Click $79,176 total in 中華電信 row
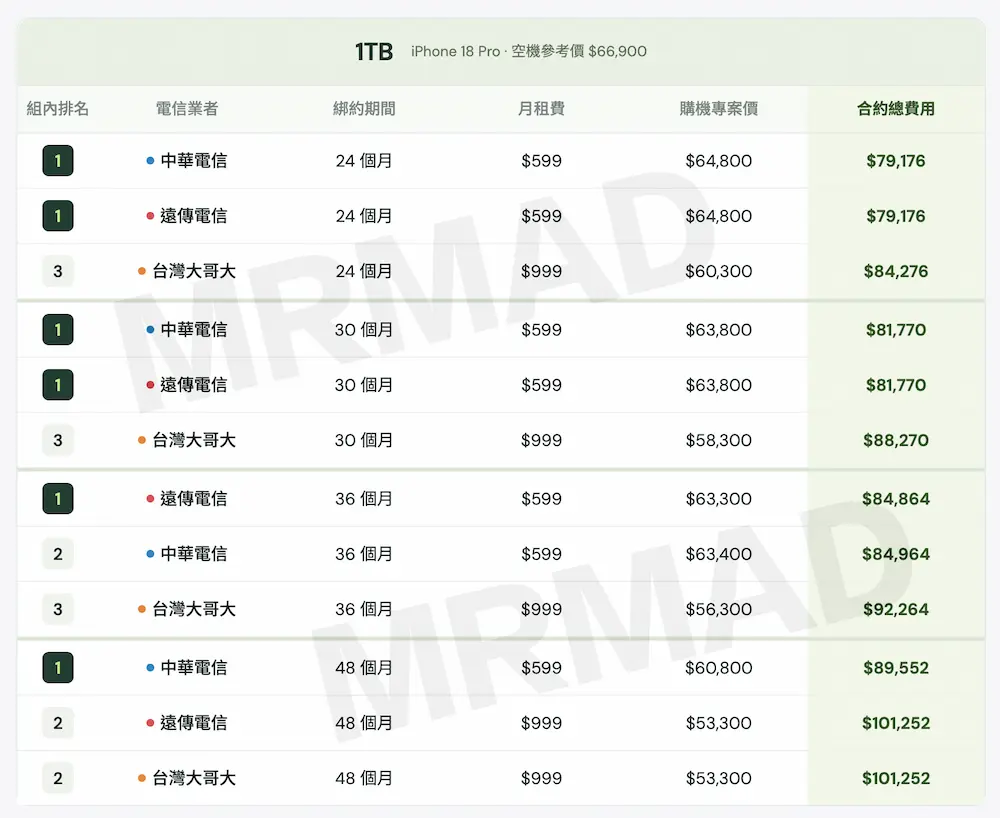 pos(896,161)
